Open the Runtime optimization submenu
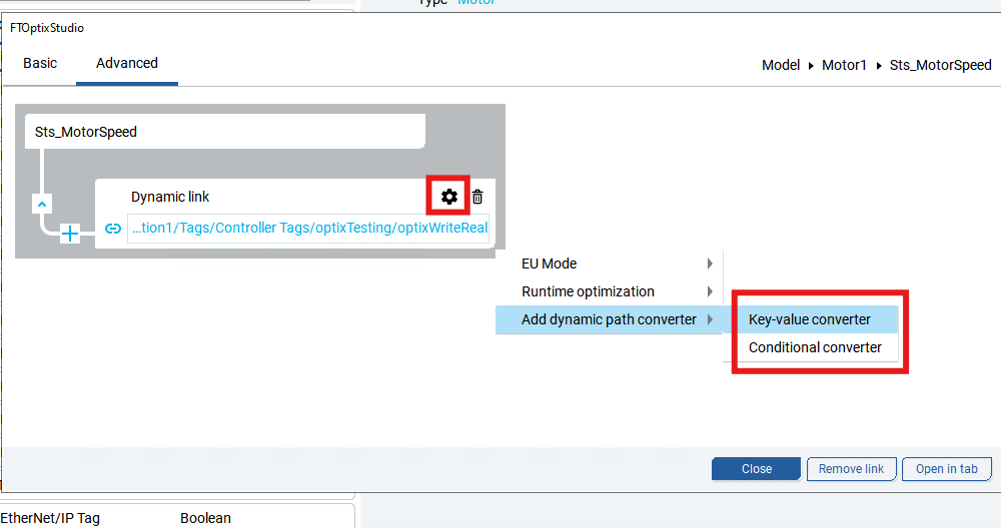This screenshot has height=528, width=1001. (x=609, y=292)
